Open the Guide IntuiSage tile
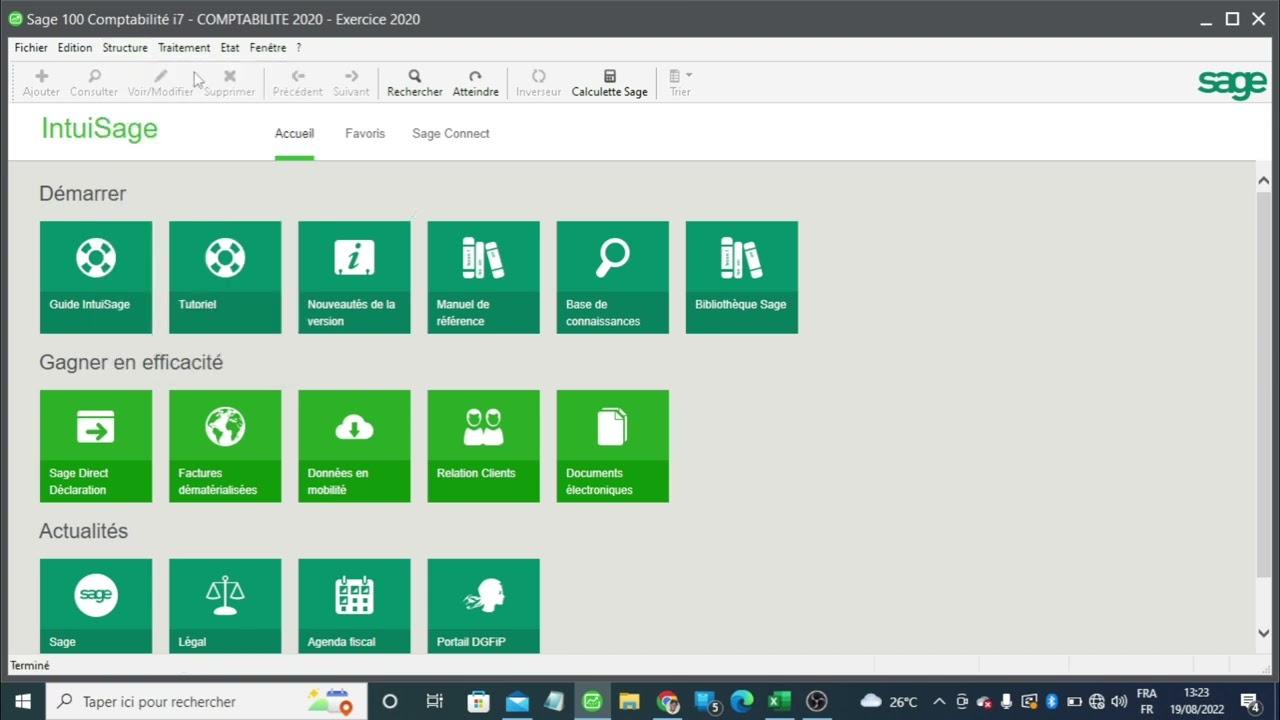Screen dimensions: 1280x720 point(96,277)
